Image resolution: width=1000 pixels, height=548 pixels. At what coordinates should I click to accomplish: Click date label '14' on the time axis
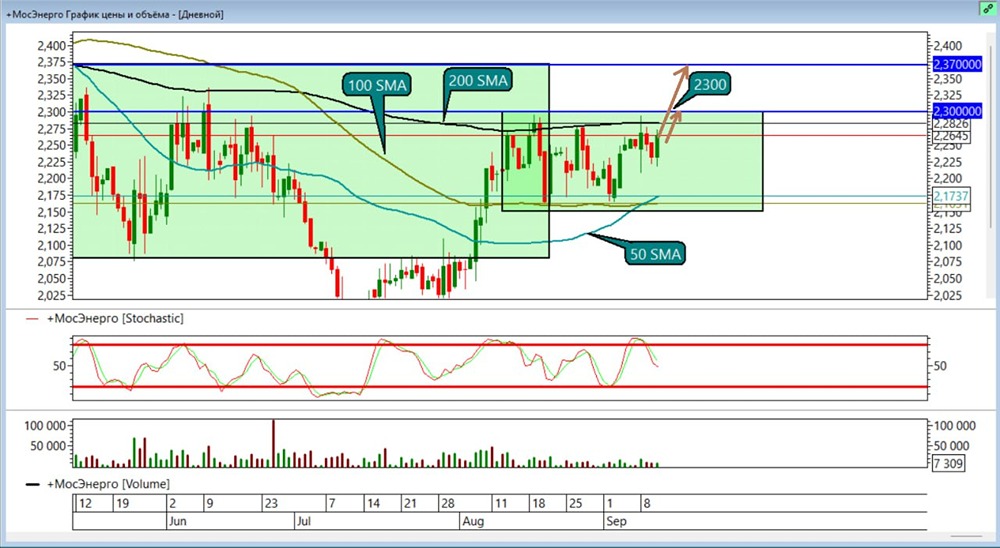373,503
